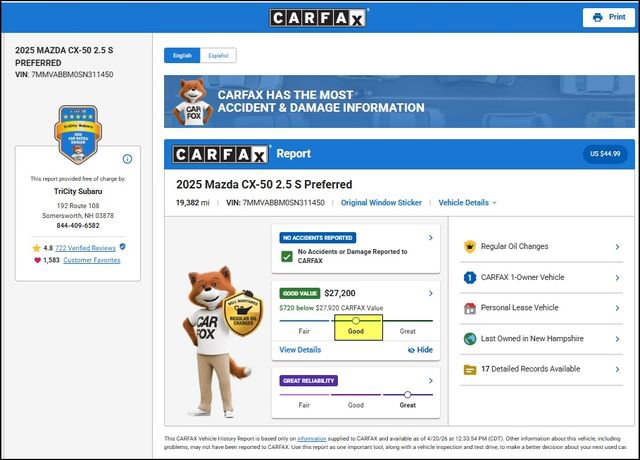Click the Last Owned in New Hampshire globe icon
Viewport: 640px width, 460px height.
470,339
